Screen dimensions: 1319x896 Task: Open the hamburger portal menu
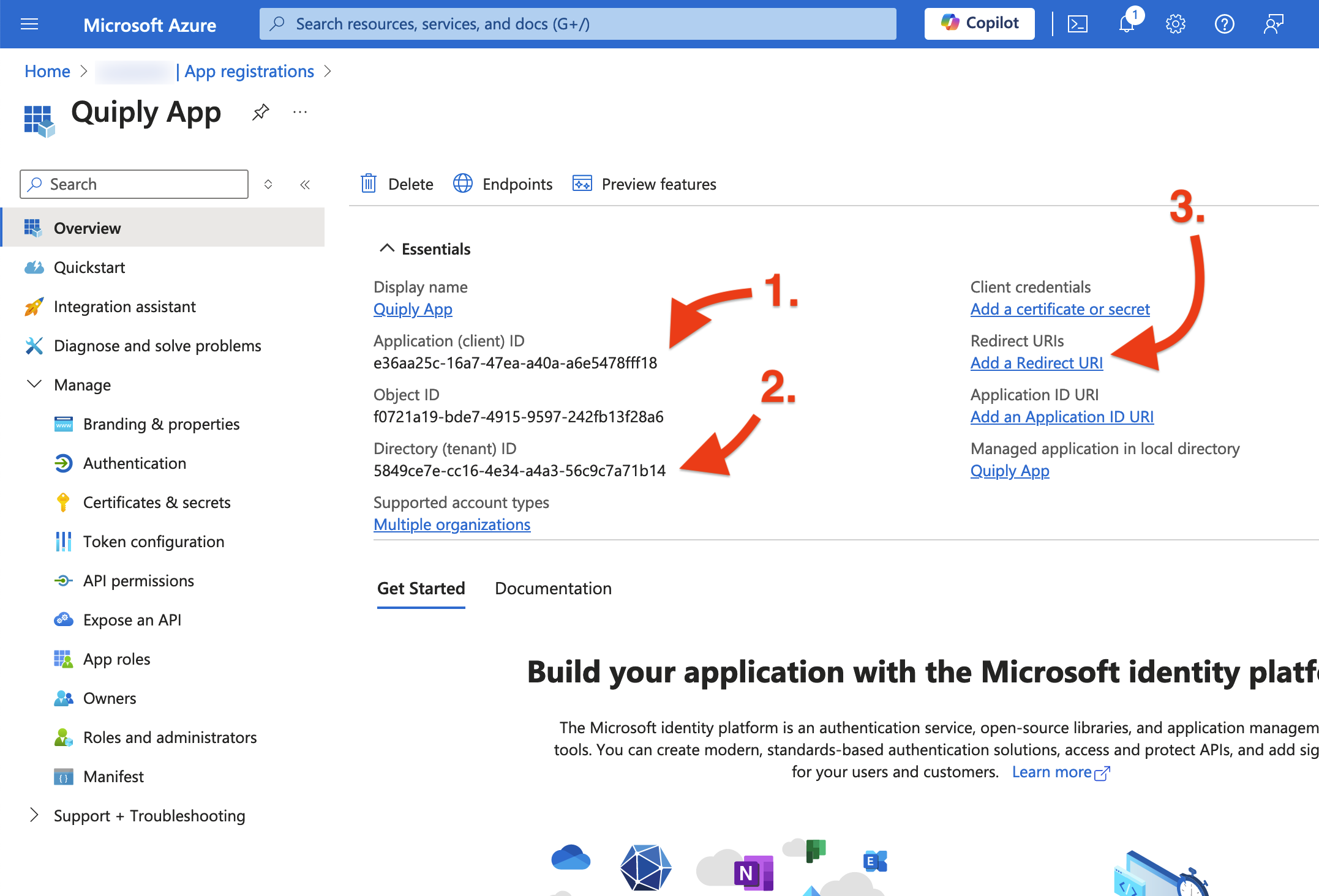pos(29,24)
